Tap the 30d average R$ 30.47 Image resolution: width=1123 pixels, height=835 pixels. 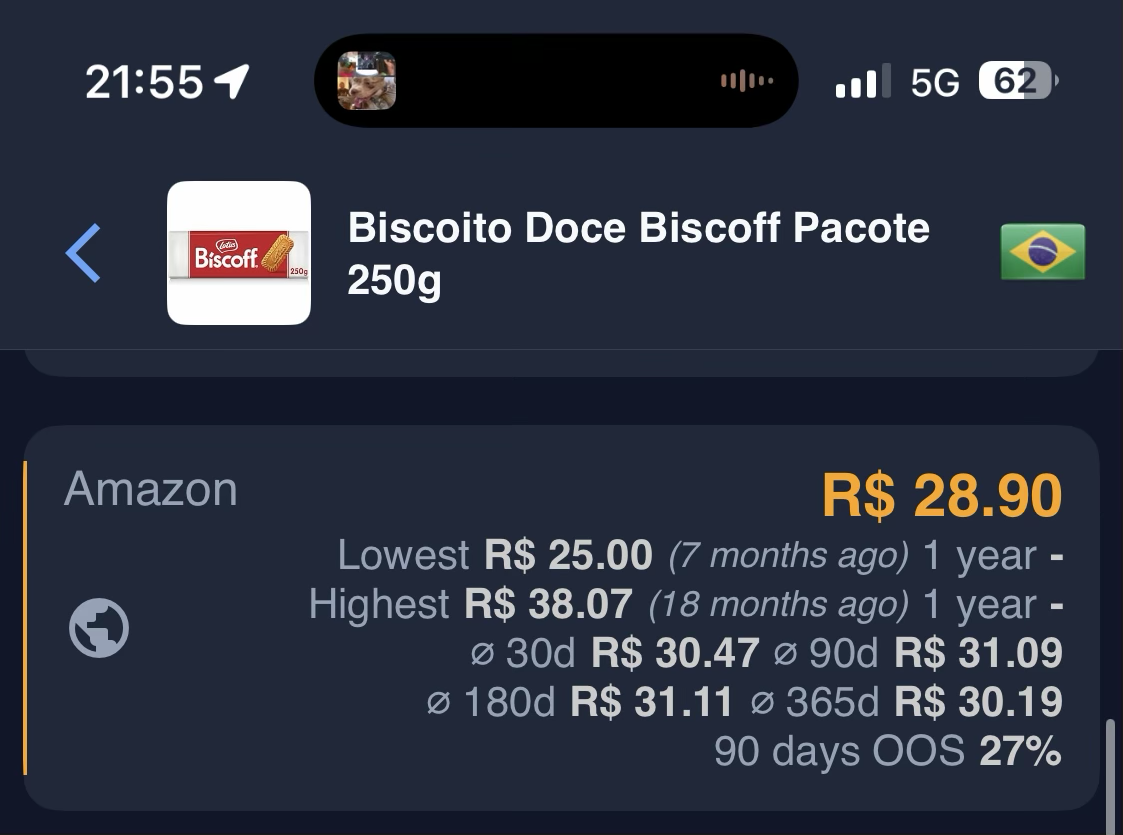click(x=675, y=652)
